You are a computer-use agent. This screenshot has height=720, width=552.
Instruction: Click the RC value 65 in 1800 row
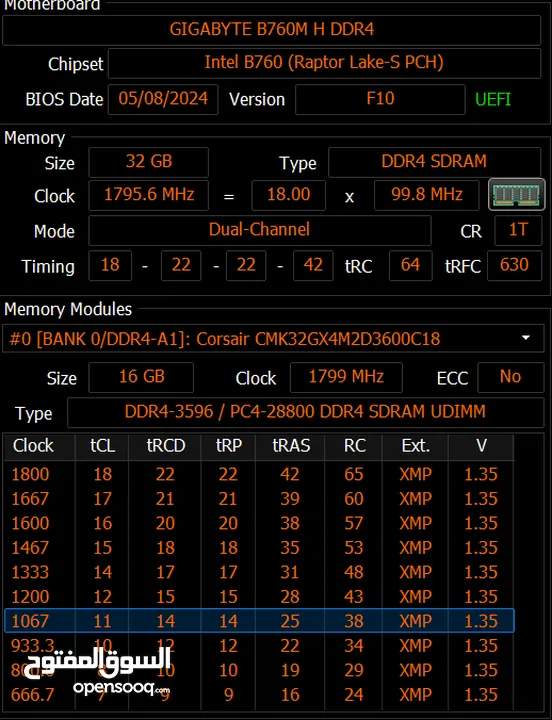coord(354,474)
